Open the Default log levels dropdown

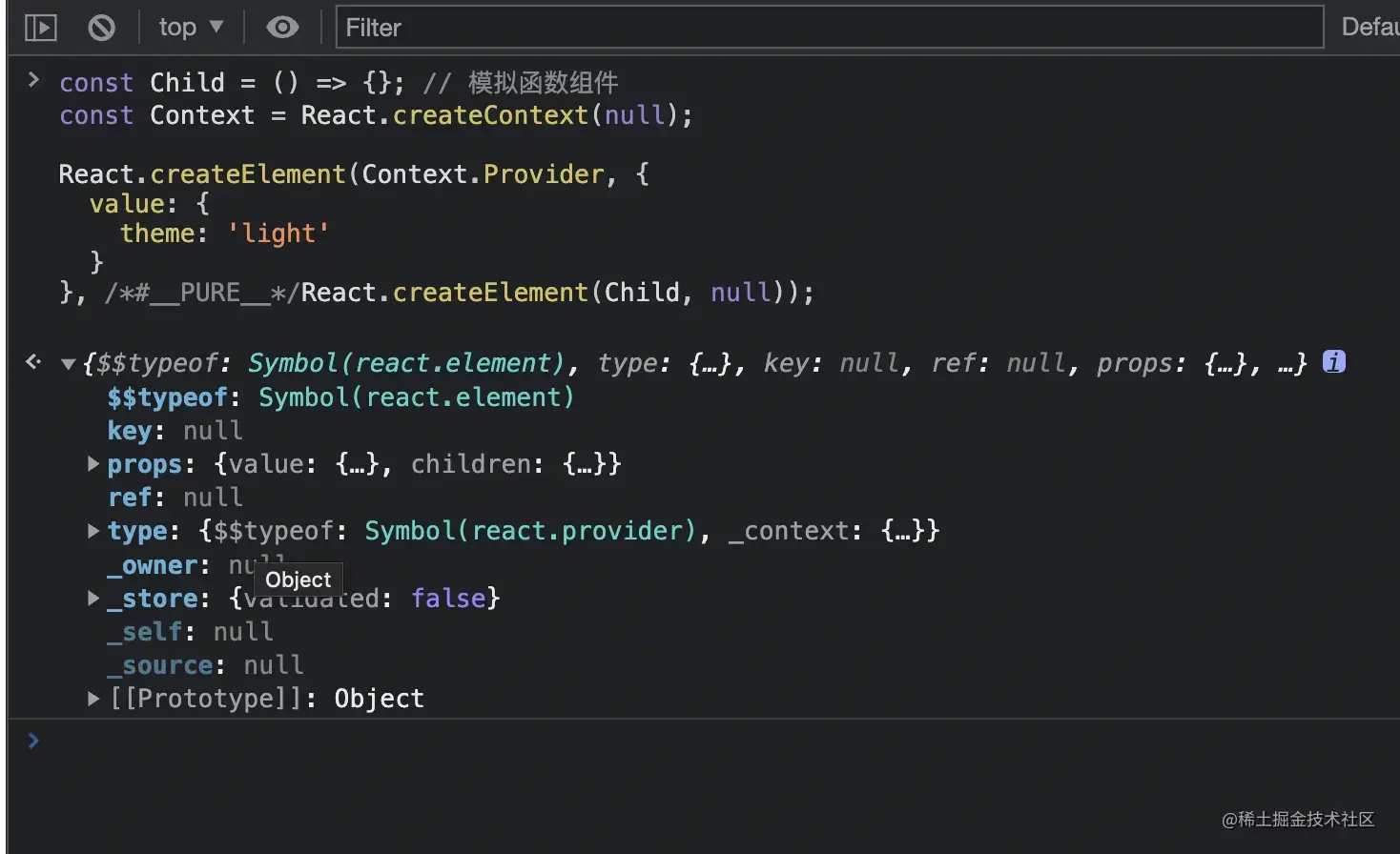[1369, 27]
